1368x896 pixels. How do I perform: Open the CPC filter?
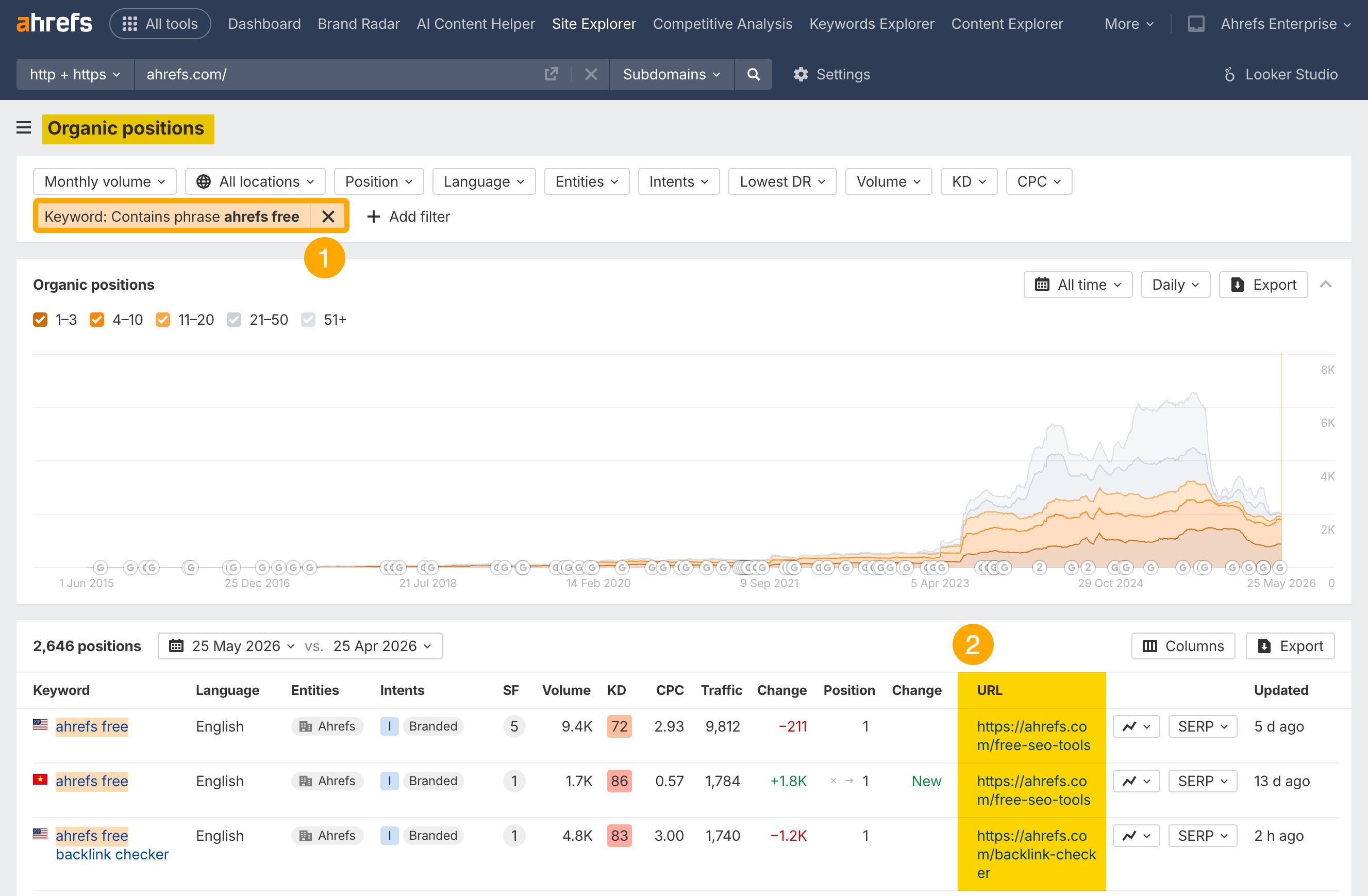tap(1039, 181)
